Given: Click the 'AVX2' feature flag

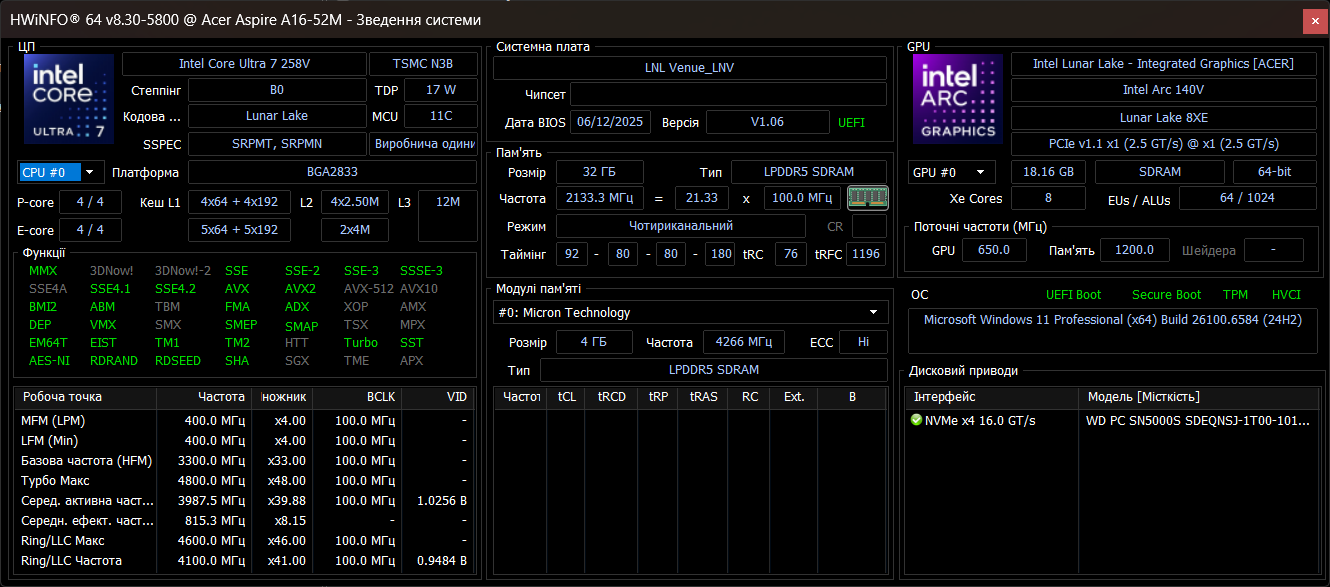Looking at the screenshot, I should (x=300, y=289).
